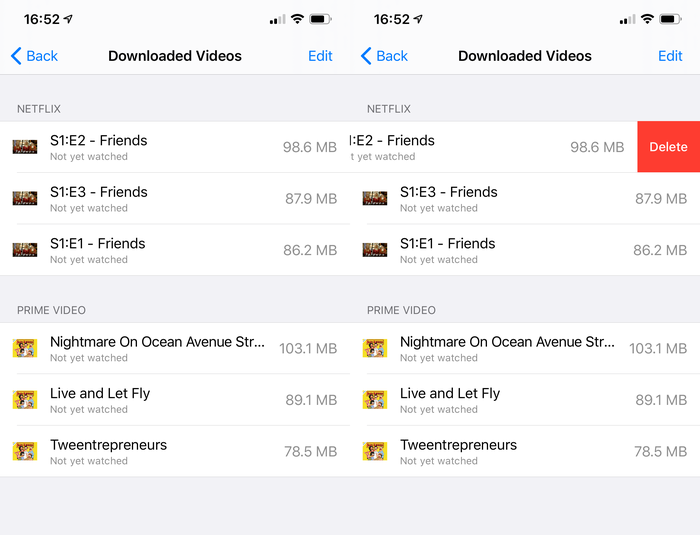Tap 'Downloaded Videos' title, left screen

point(175,56)
